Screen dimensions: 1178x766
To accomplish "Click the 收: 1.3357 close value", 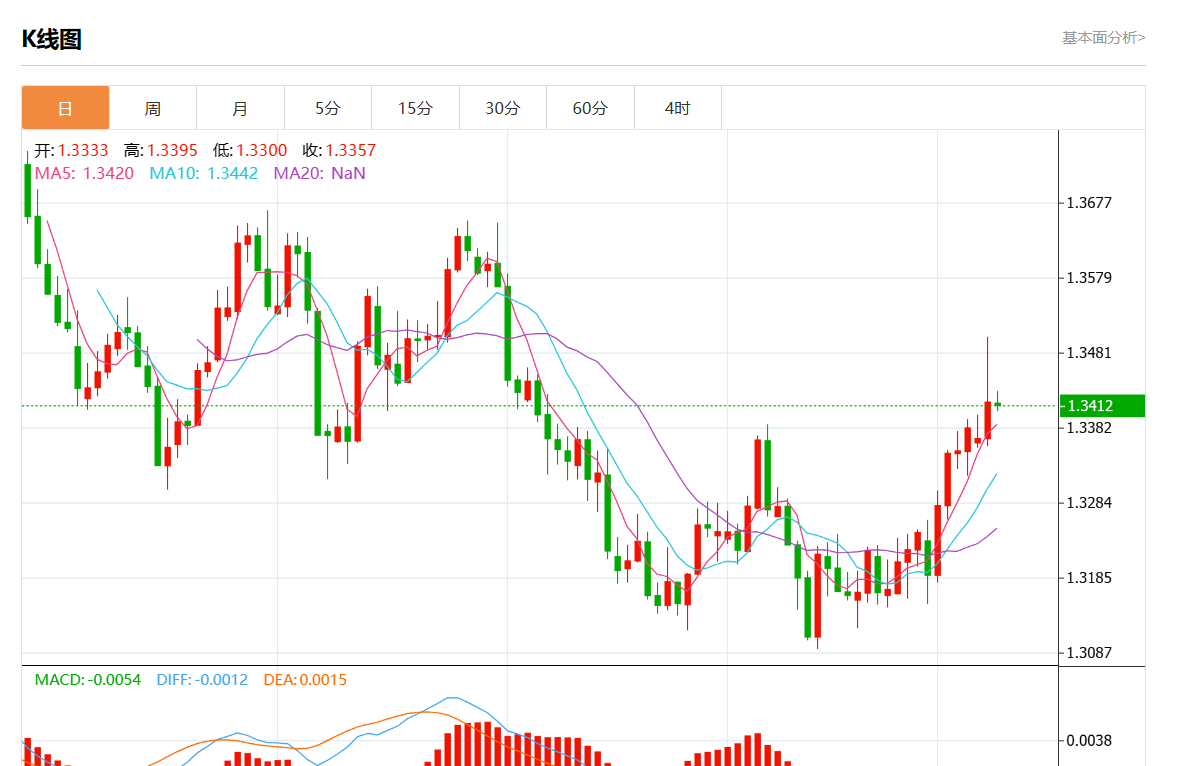I will (x=339, y=150).
